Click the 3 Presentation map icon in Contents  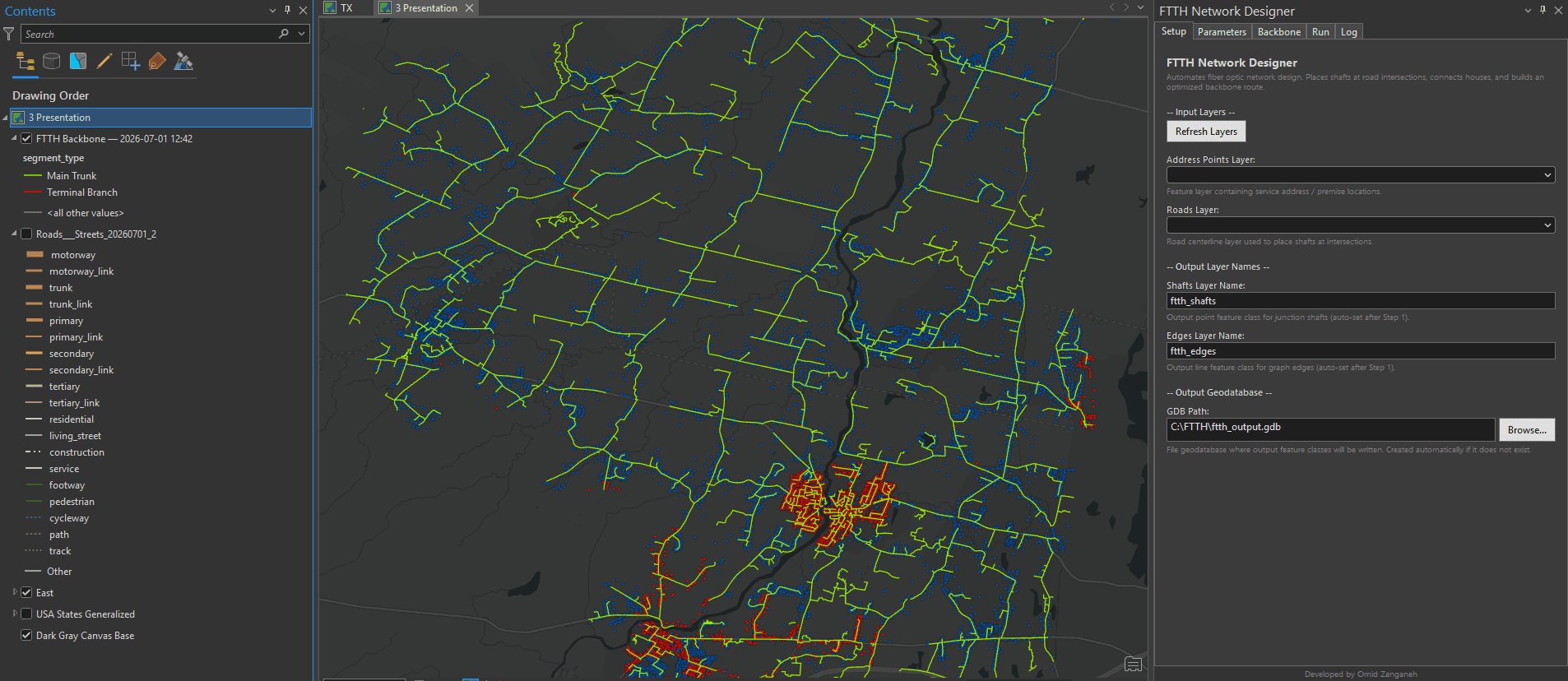pos(18,118)
